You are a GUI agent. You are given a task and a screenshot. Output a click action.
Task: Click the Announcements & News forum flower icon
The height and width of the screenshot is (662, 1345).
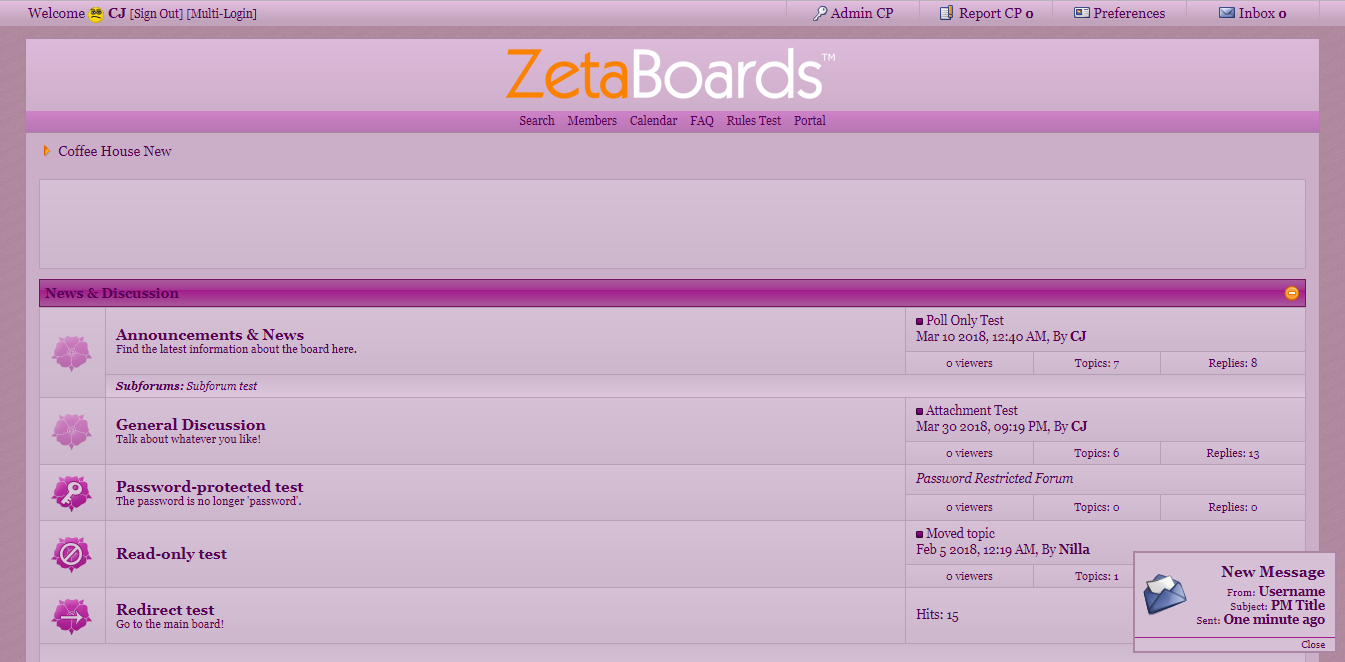click(x=72, y=352)
